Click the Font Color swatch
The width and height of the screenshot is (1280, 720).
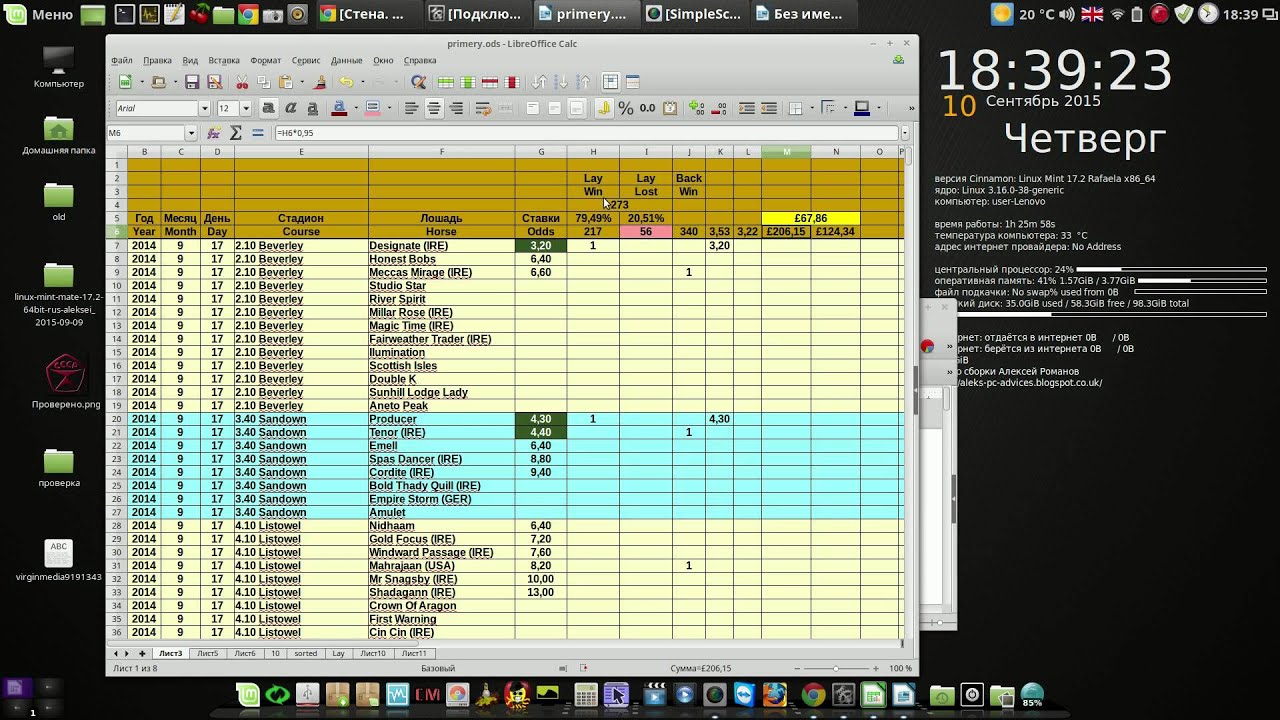tap(339, 108)
